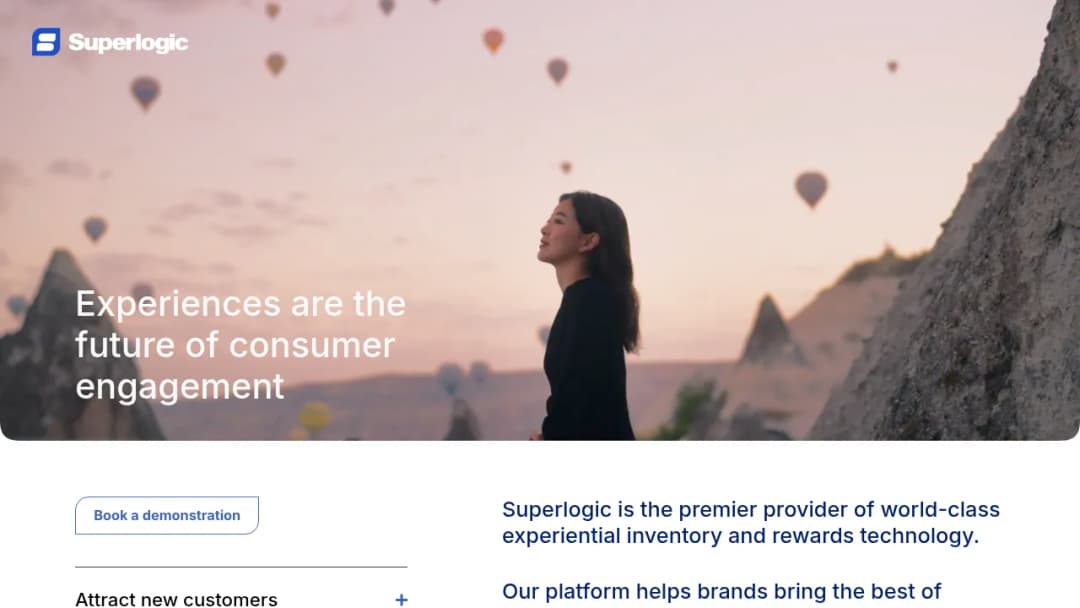This screenshot has height=608, width=1080.
Task: Click the Superlogic wordmark in header
Action: [x=128, y=43]
